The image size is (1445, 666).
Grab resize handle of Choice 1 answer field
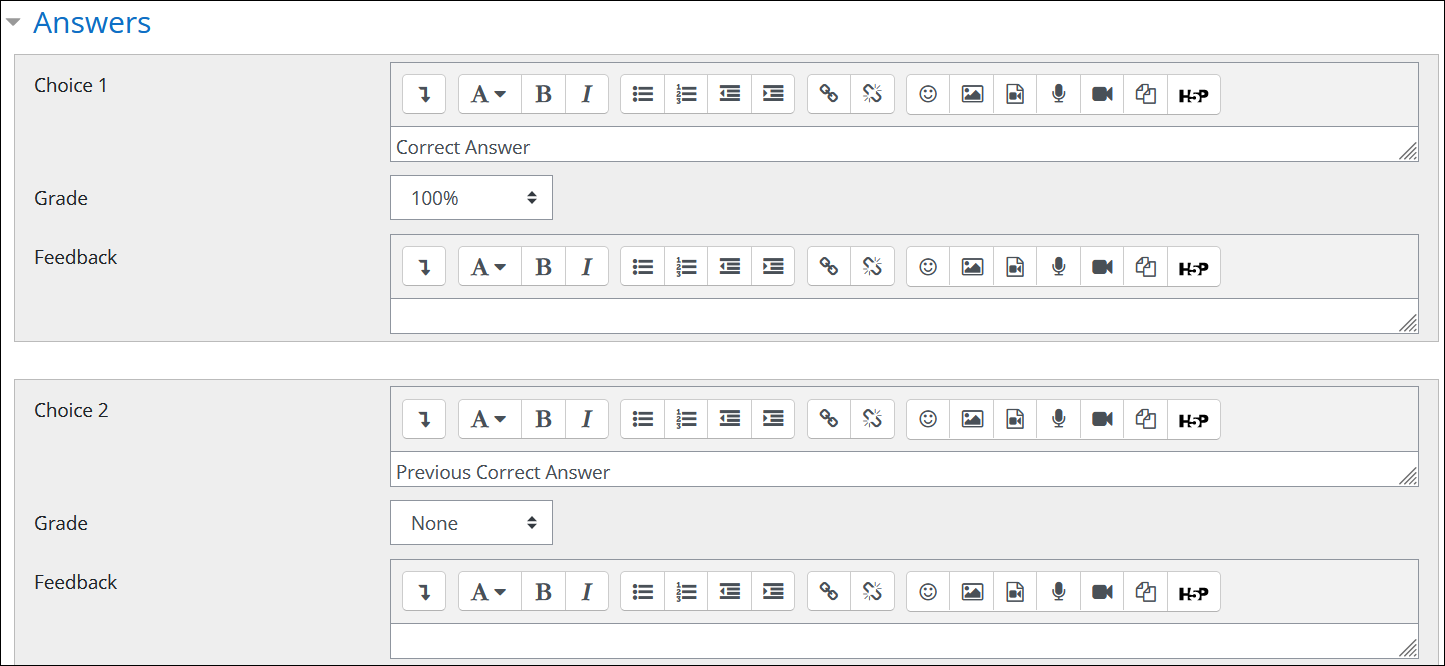(x=1408, y=152)
